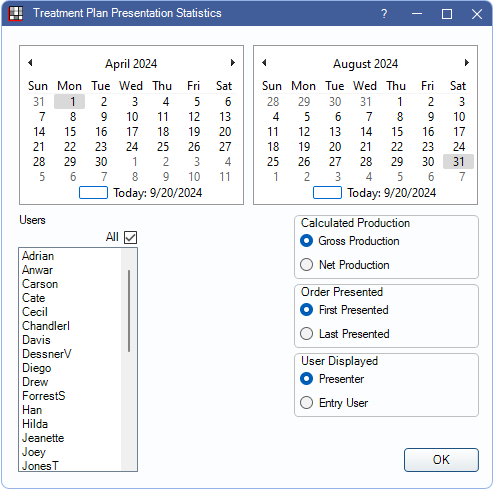Screen dimensions: 494x490
Task: Click the Users list scrollbar thumb
Action: (129, 311)
